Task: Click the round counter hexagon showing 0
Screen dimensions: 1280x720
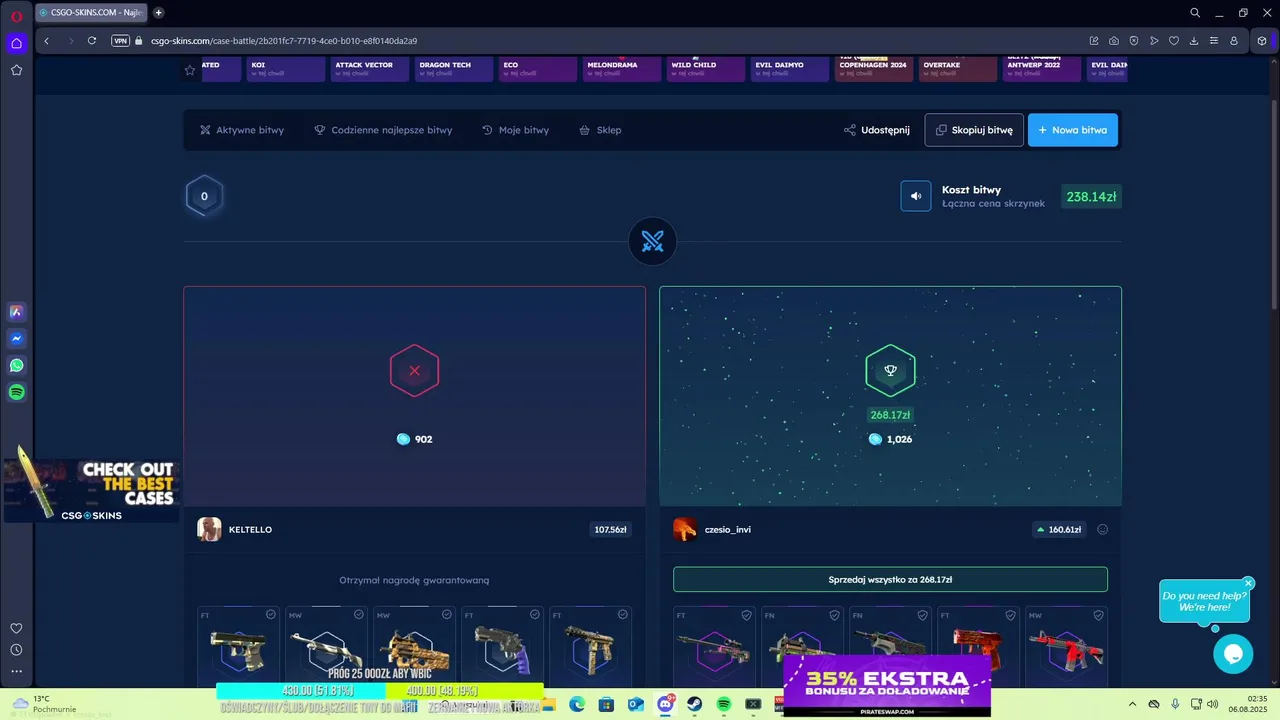Action: tap(204, 196)
